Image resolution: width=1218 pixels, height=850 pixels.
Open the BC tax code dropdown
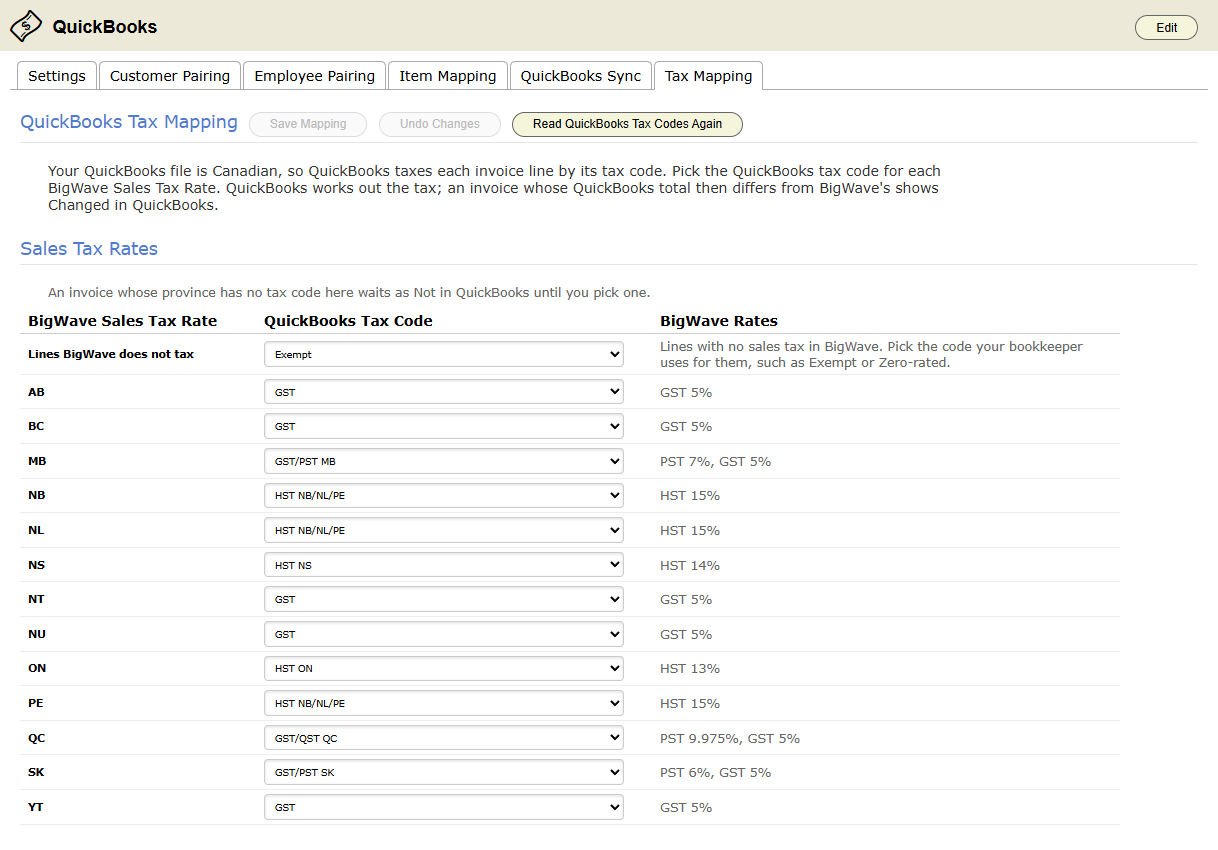coord(444,426)
